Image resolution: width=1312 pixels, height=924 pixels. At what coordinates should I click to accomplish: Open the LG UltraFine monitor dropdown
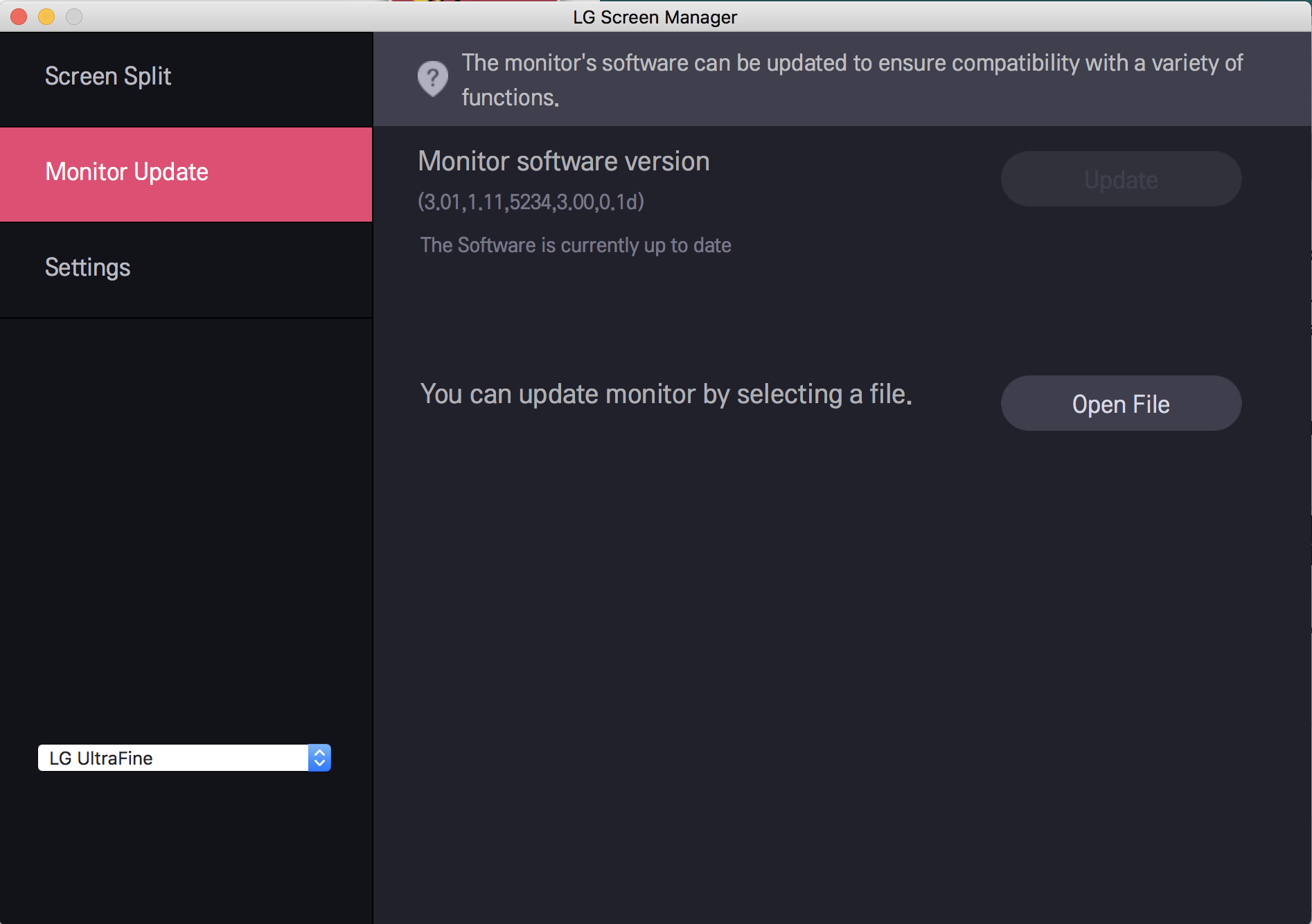pyautogui.click(x=184, y=758)
